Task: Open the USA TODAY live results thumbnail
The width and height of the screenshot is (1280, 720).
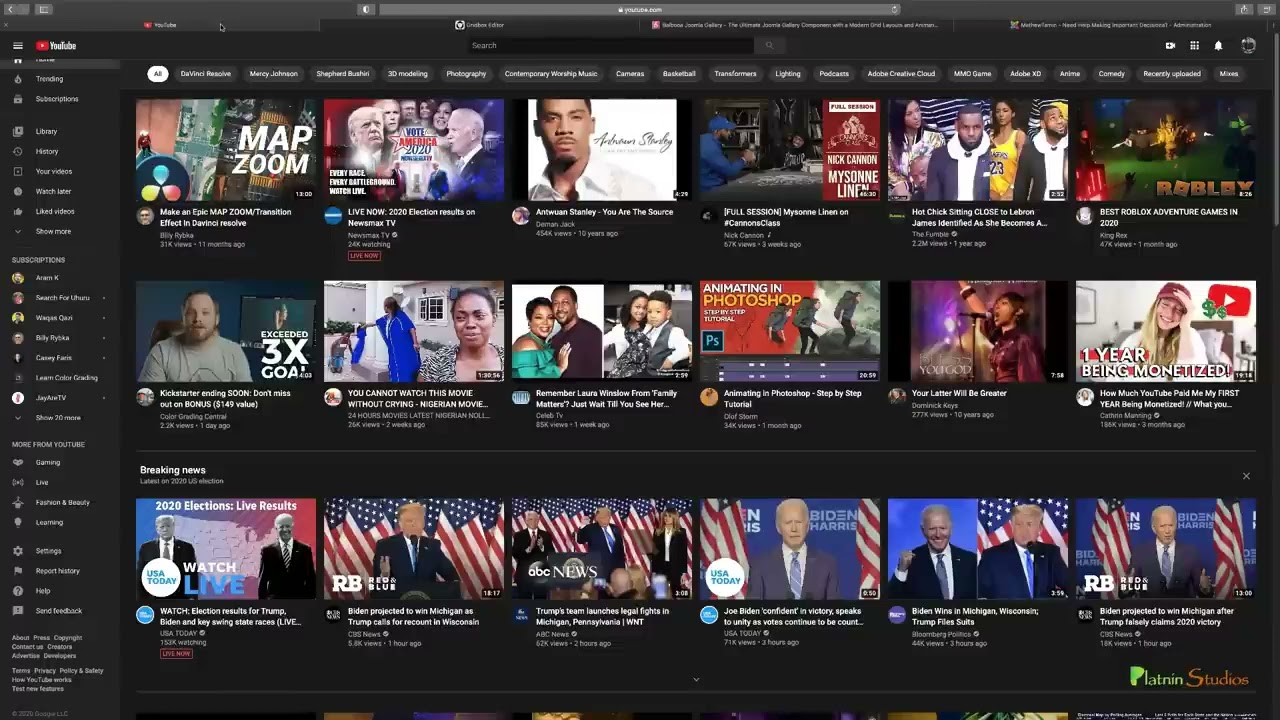Action: pyautogui.click(x=226, y=549)
